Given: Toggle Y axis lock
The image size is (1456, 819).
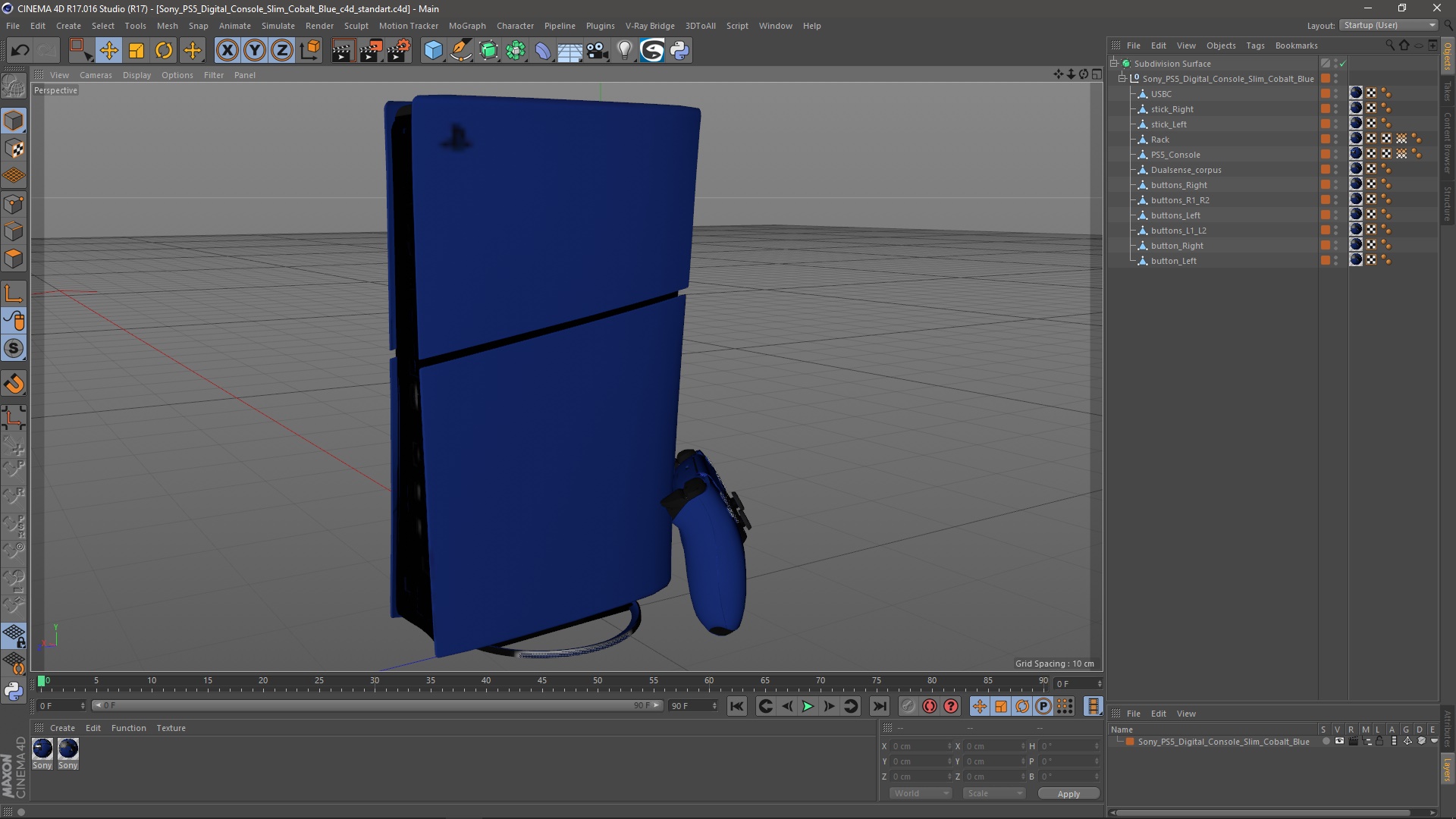Looking at the screenshot, I should (254, 50).
